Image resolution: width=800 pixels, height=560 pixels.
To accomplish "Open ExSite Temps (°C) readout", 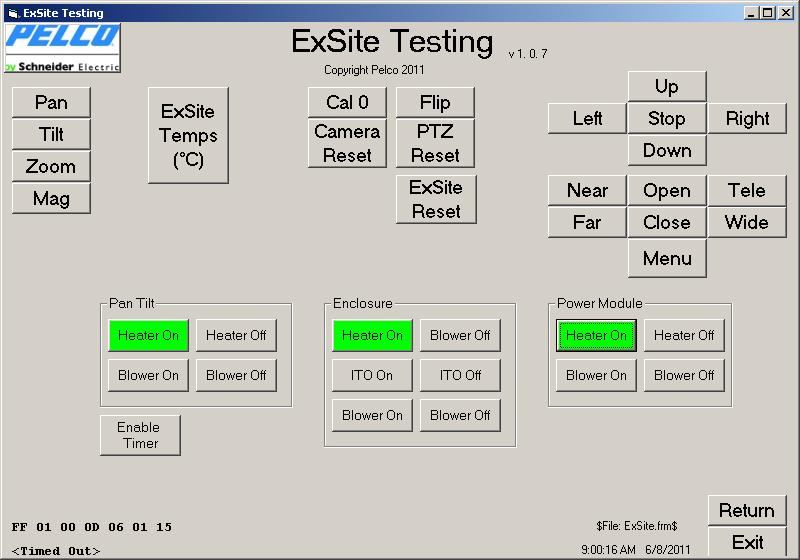I will pos(188,135).
